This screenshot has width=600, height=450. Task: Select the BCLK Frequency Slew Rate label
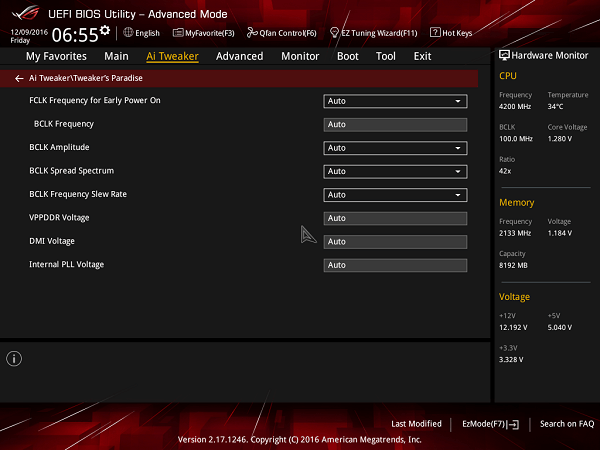coord(78,194)
